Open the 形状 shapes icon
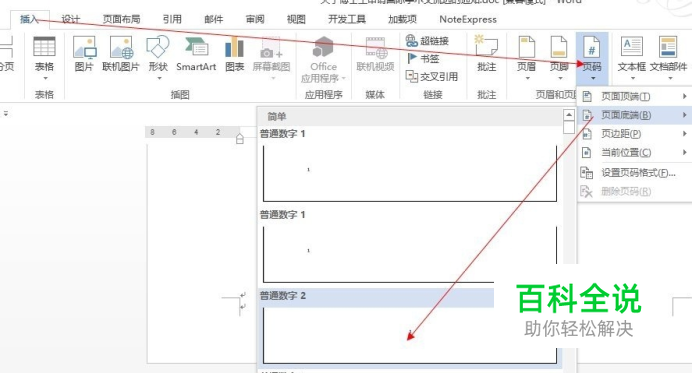 [x=158, y=47]
